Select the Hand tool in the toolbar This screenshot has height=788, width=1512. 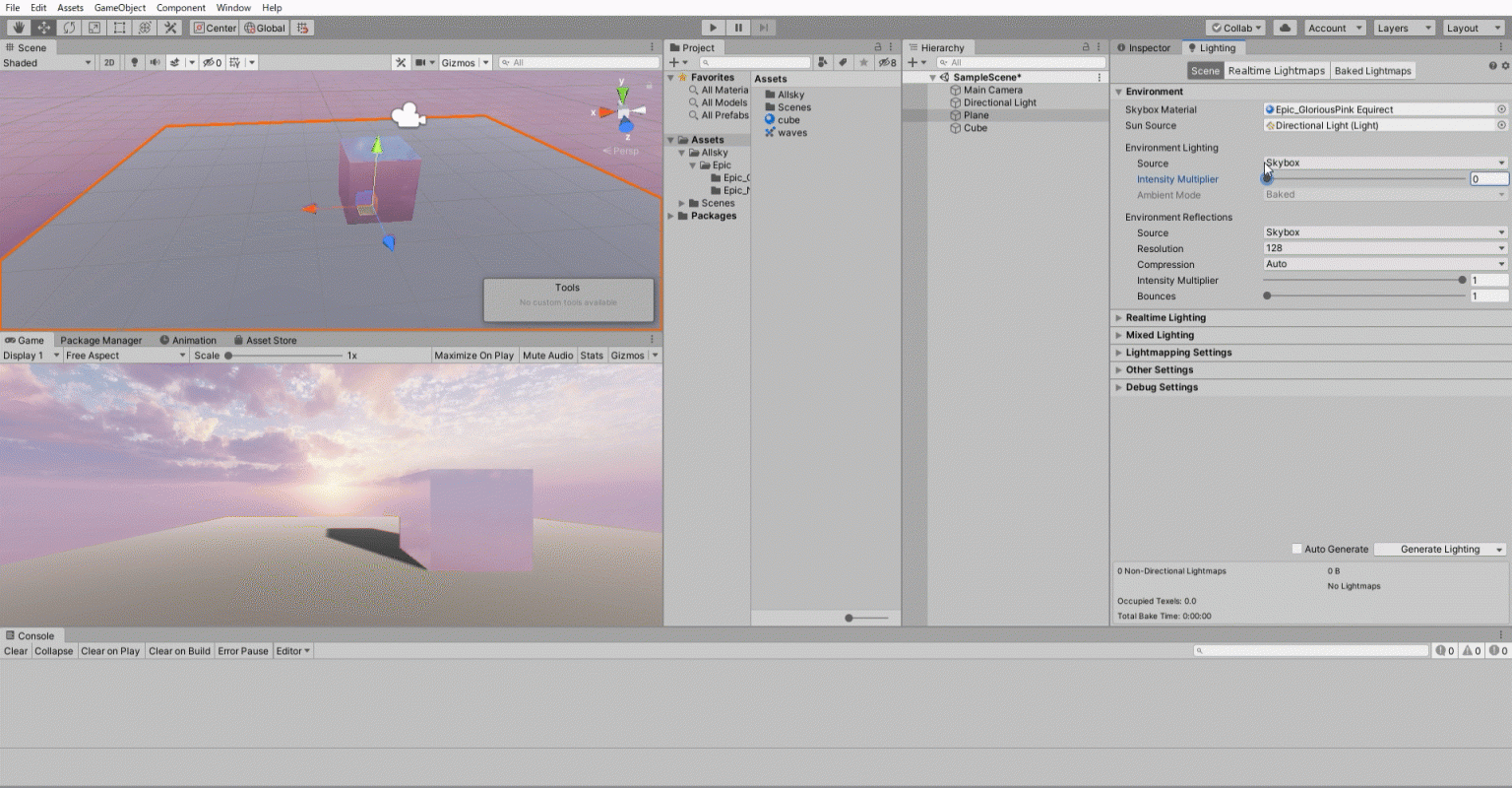coord(18,27)
